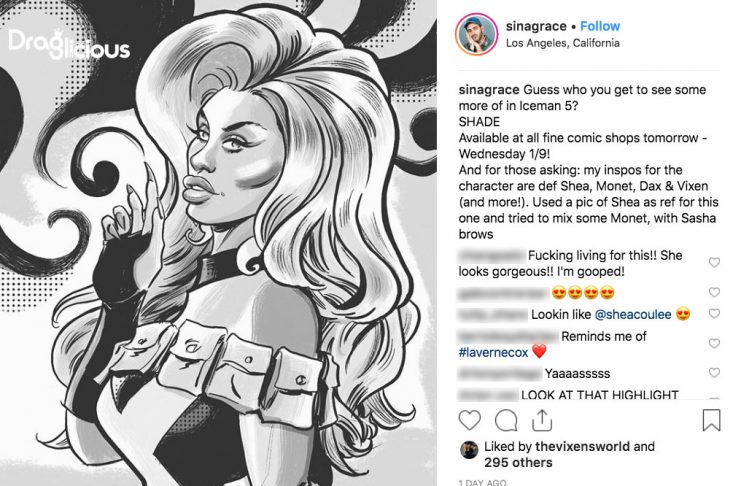Open the #lavernecox hashtag

click(493, 352)
